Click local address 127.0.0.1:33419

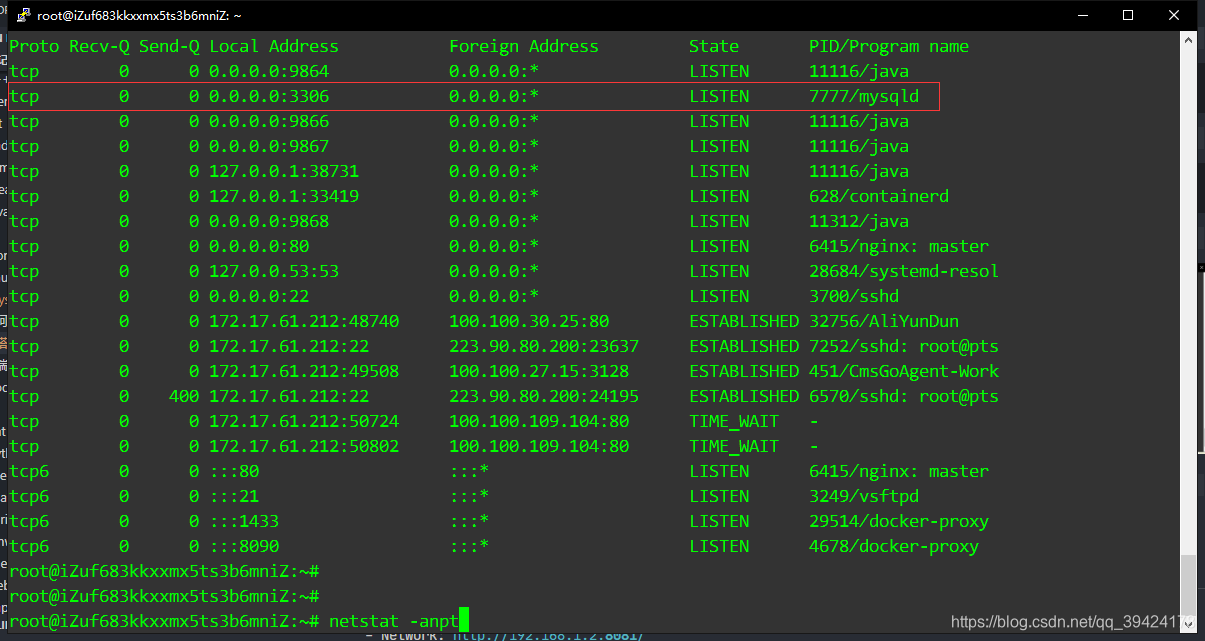click(x=284, y=196)
